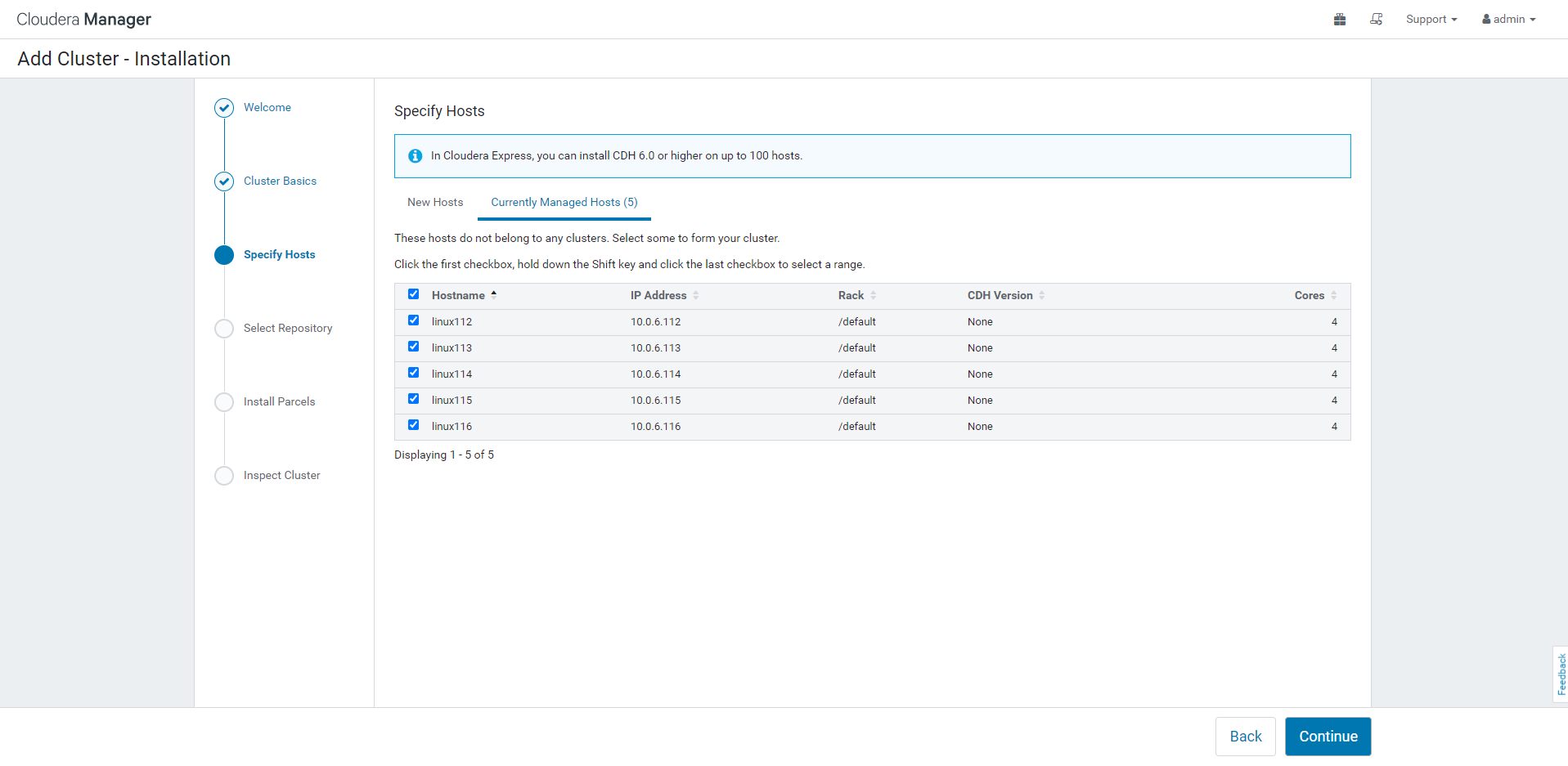Deselect host linux116 checkbox
Viewport: 1568px width, 766px height.
tap(414, 425)
